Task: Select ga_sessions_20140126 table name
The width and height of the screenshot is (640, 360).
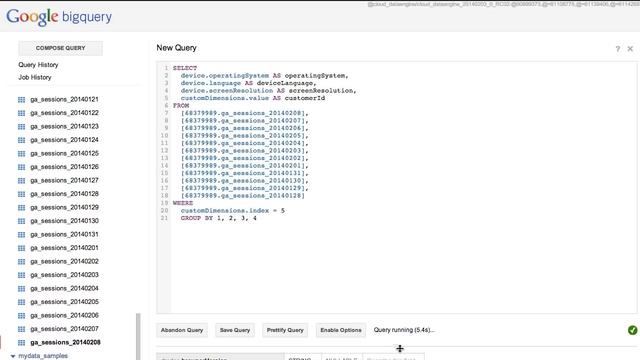Action: (64, 167)
